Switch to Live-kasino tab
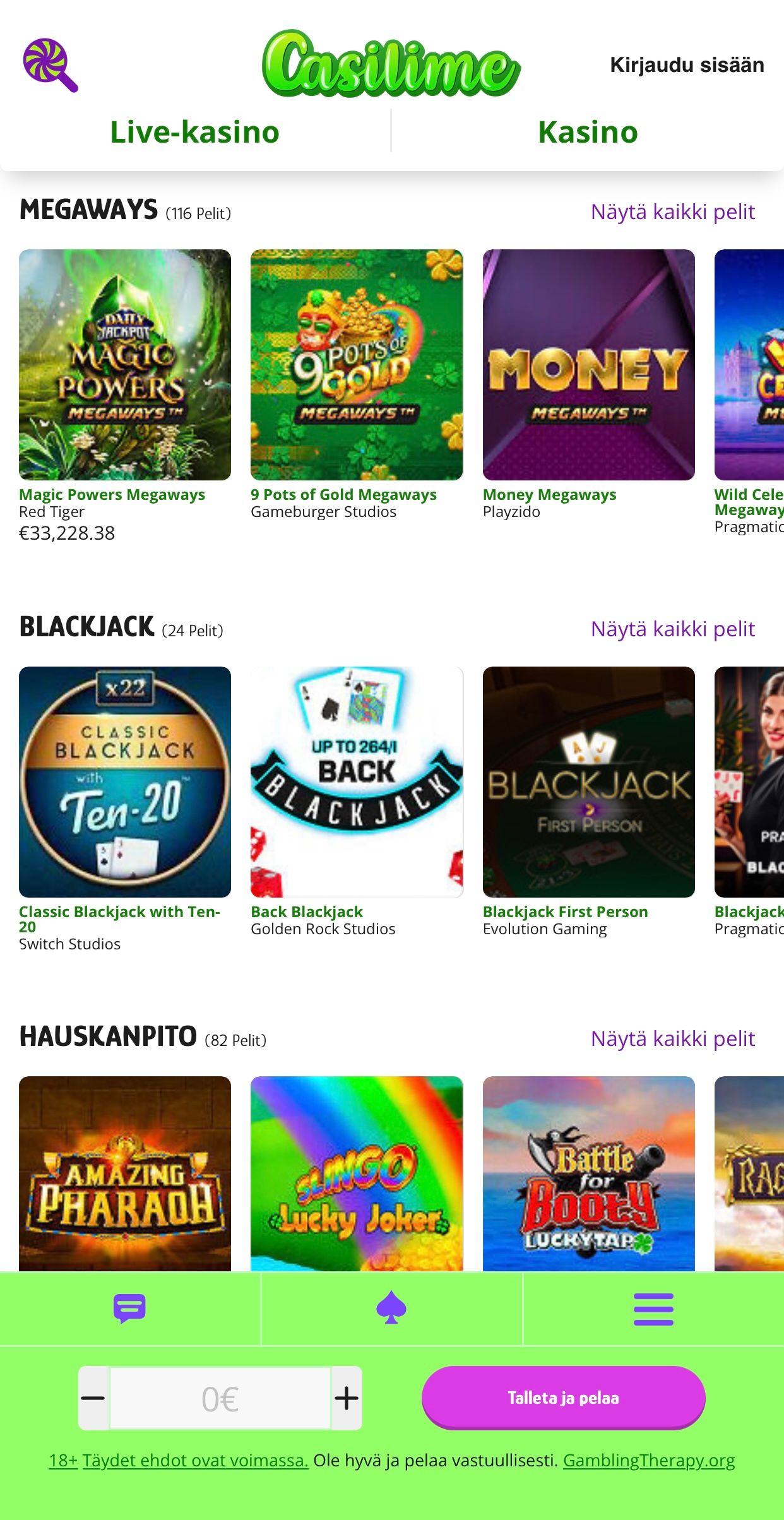This screenshot has width=784, height=1520. [x=195, y=132]
